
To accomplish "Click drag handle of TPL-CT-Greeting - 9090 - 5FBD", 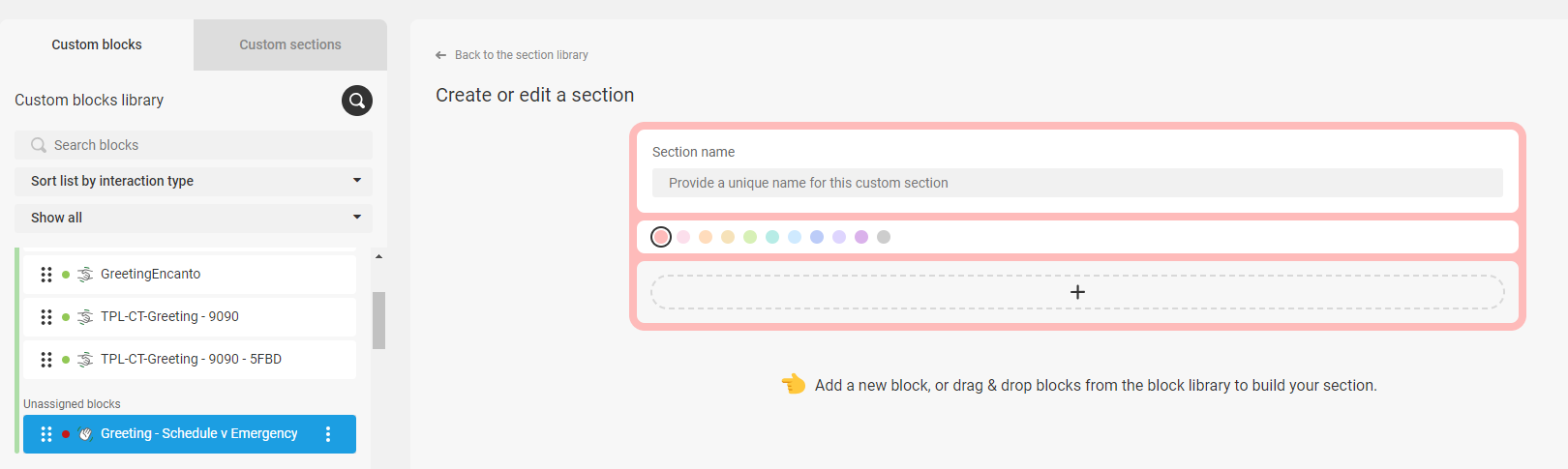I will (46, 360).
